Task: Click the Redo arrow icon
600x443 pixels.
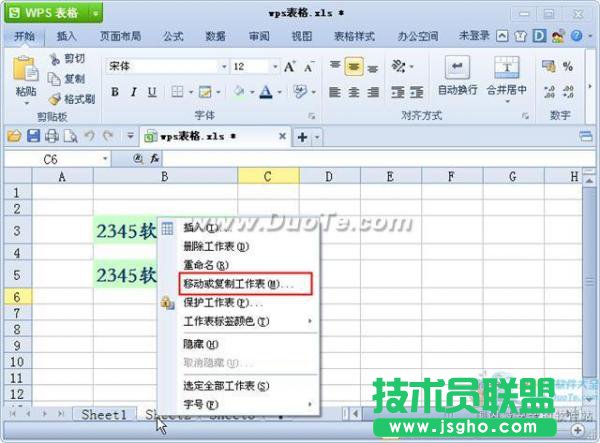Action: point(108,135)
